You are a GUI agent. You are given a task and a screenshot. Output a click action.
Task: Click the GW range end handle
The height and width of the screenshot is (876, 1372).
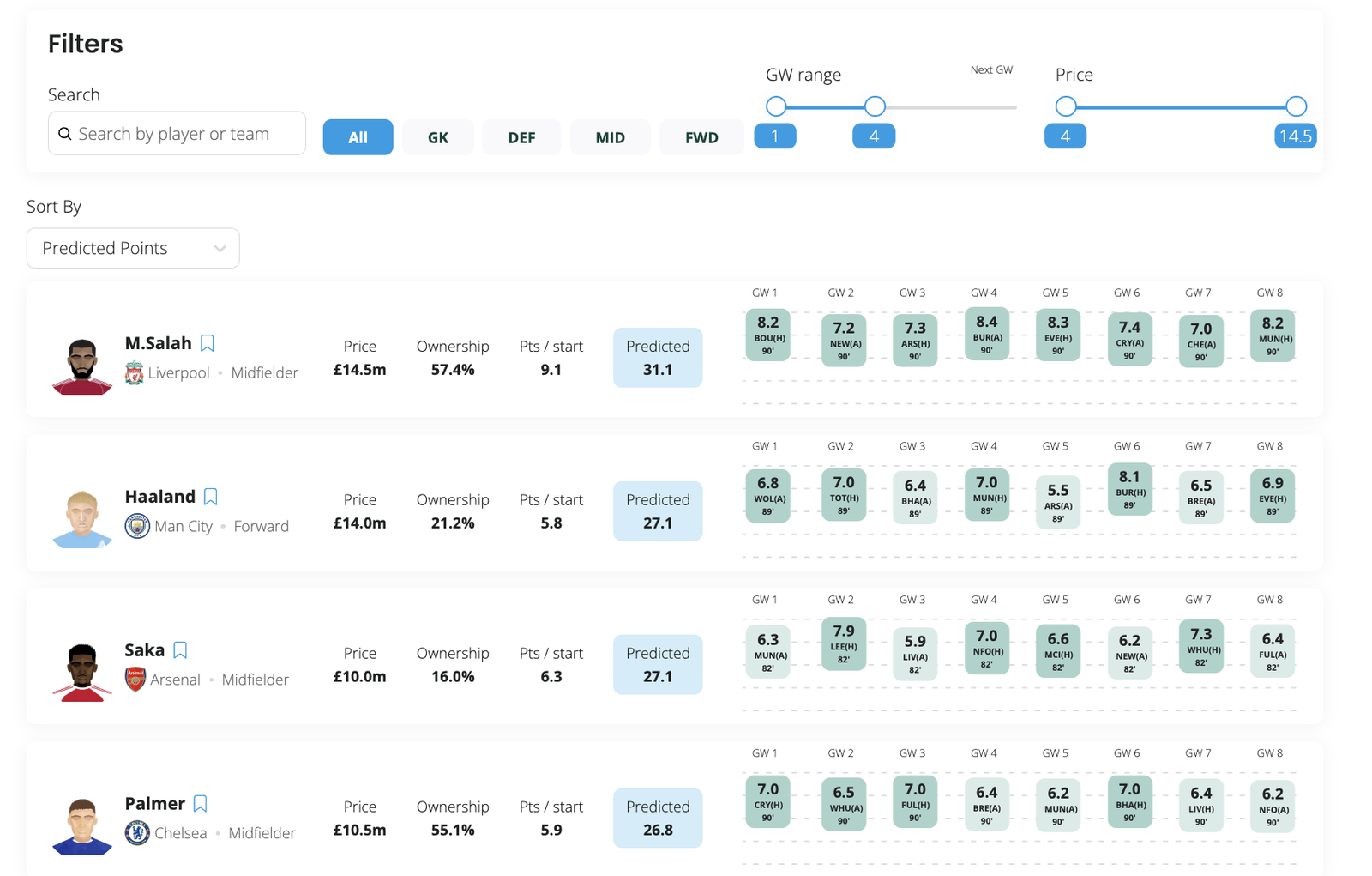875,106
